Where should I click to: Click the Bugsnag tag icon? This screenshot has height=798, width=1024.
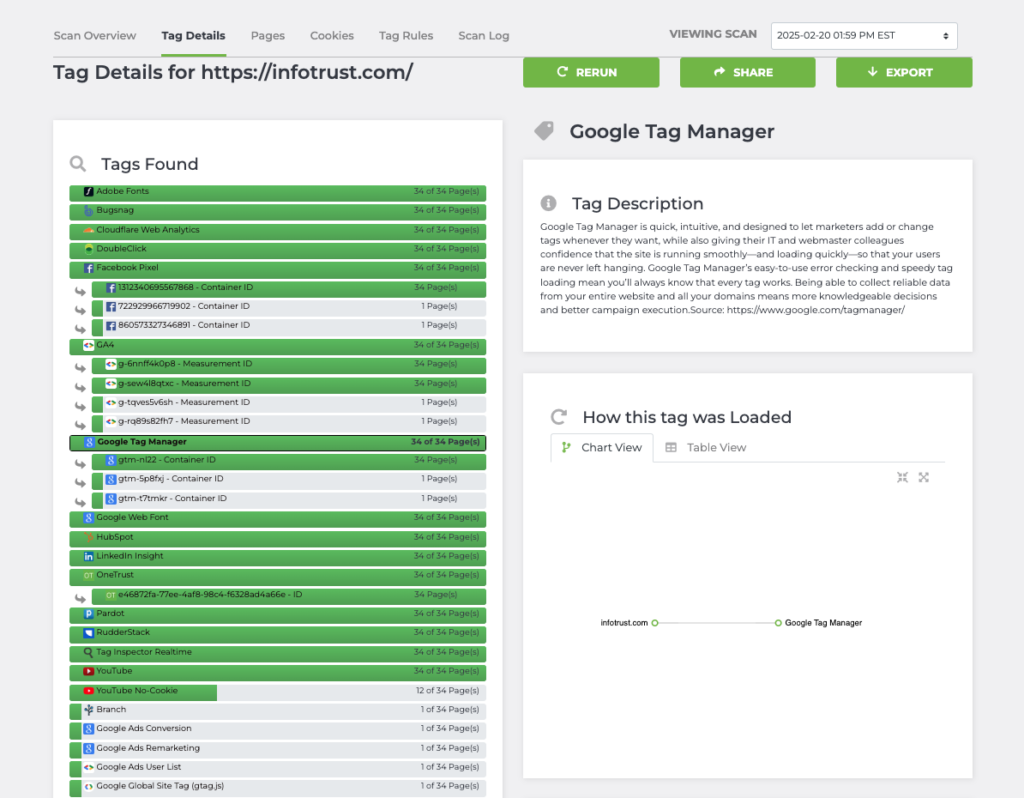click(89, 211)
